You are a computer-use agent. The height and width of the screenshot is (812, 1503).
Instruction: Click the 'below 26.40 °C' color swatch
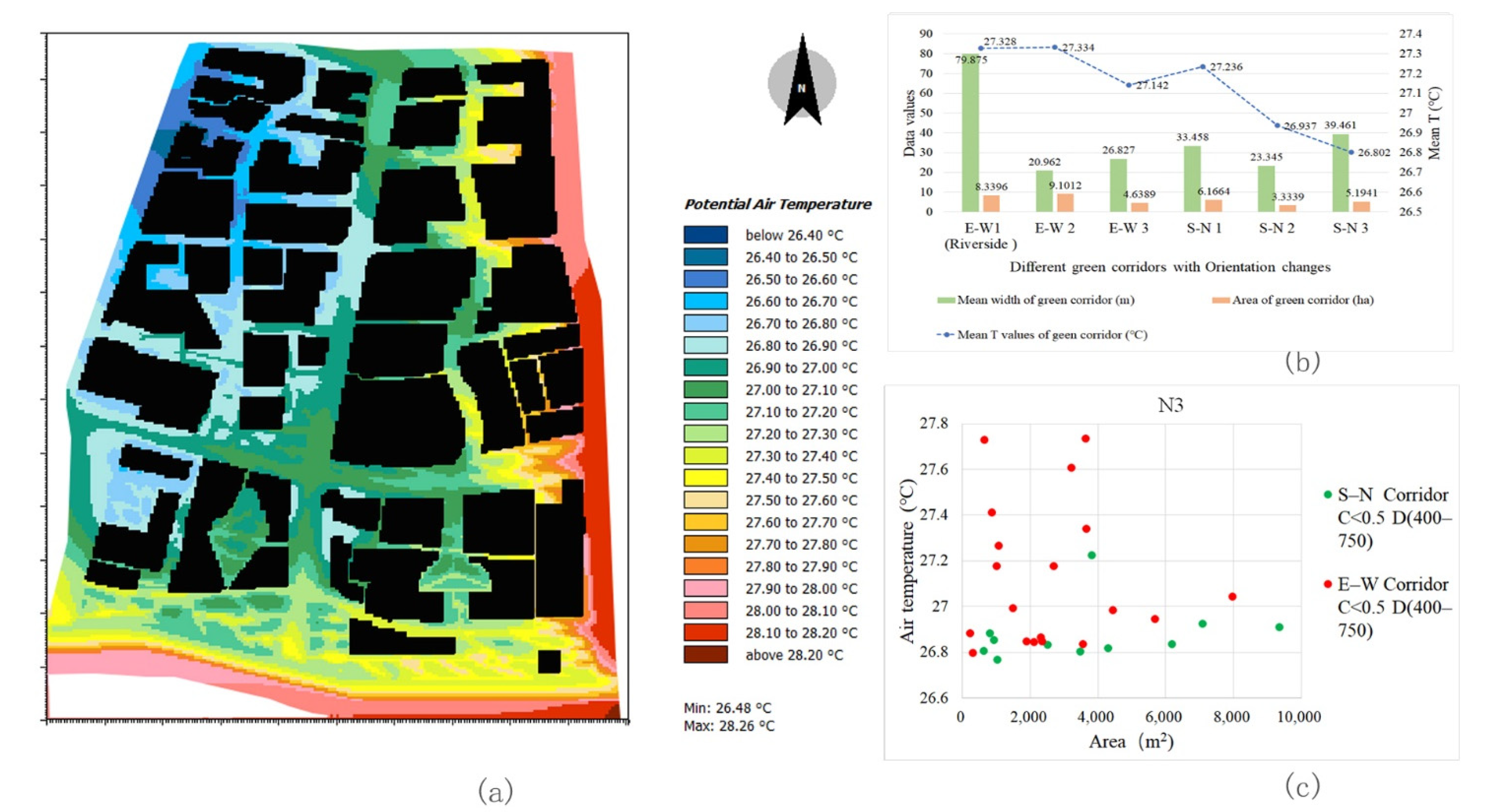[x=706, y=235]
